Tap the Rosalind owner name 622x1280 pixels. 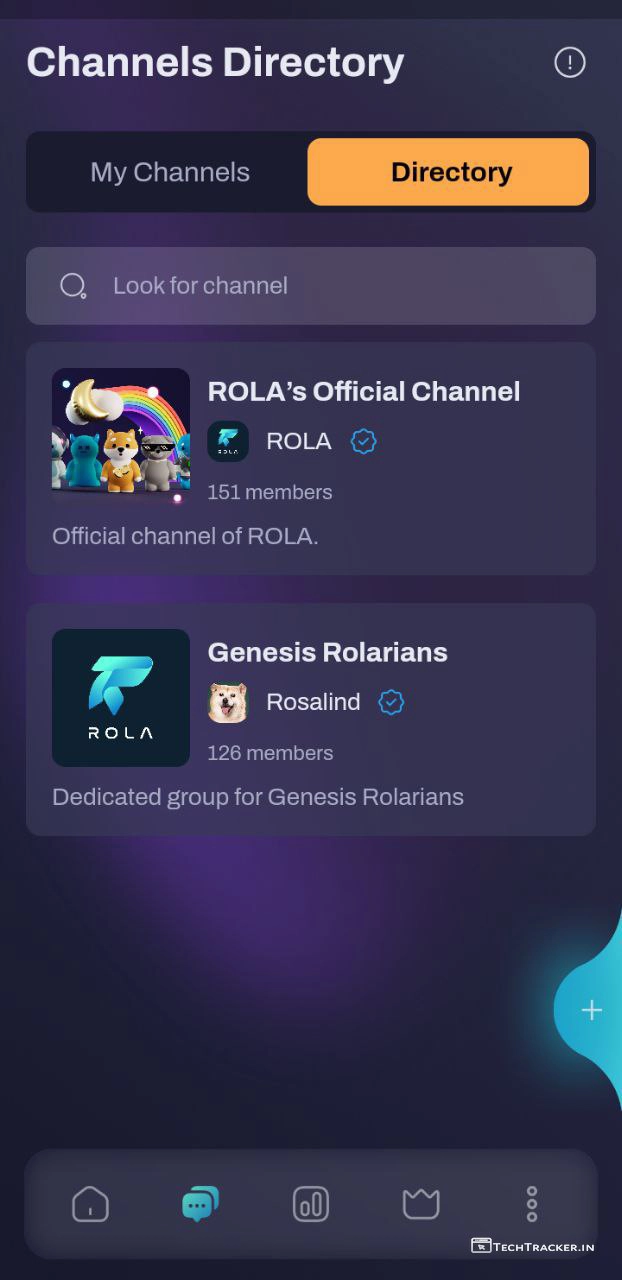(313, 702)
